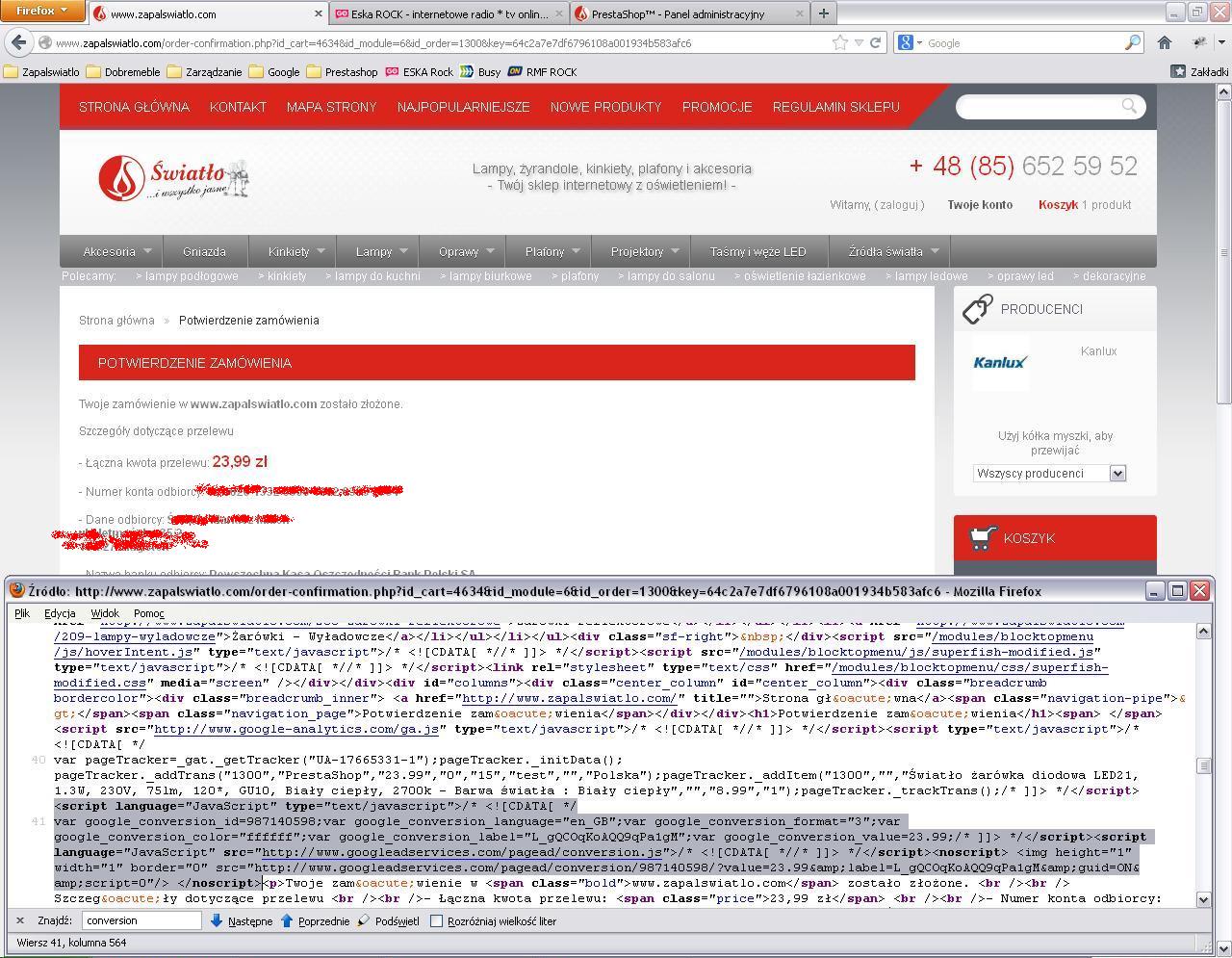Open the Busy bookmark
Viewport: 1232px width, 958px height.
[480, 71]
